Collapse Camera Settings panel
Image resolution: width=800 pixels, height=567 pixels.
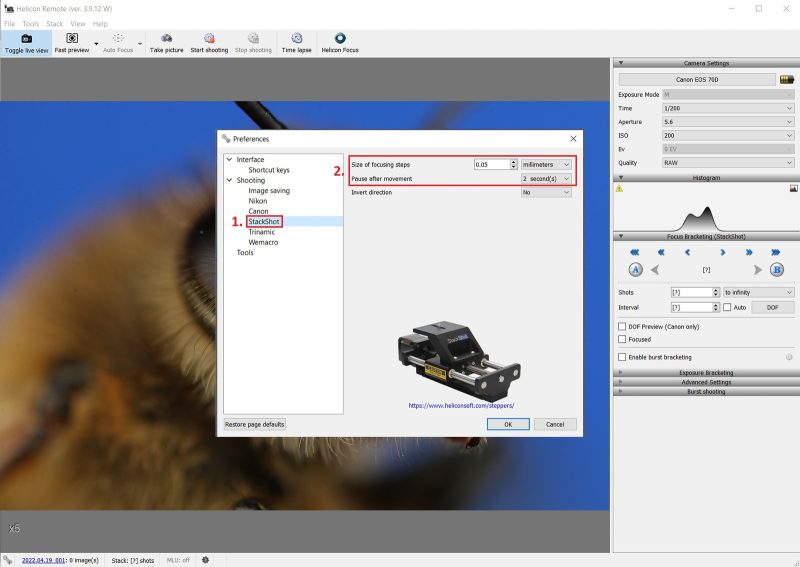(621, 63)
